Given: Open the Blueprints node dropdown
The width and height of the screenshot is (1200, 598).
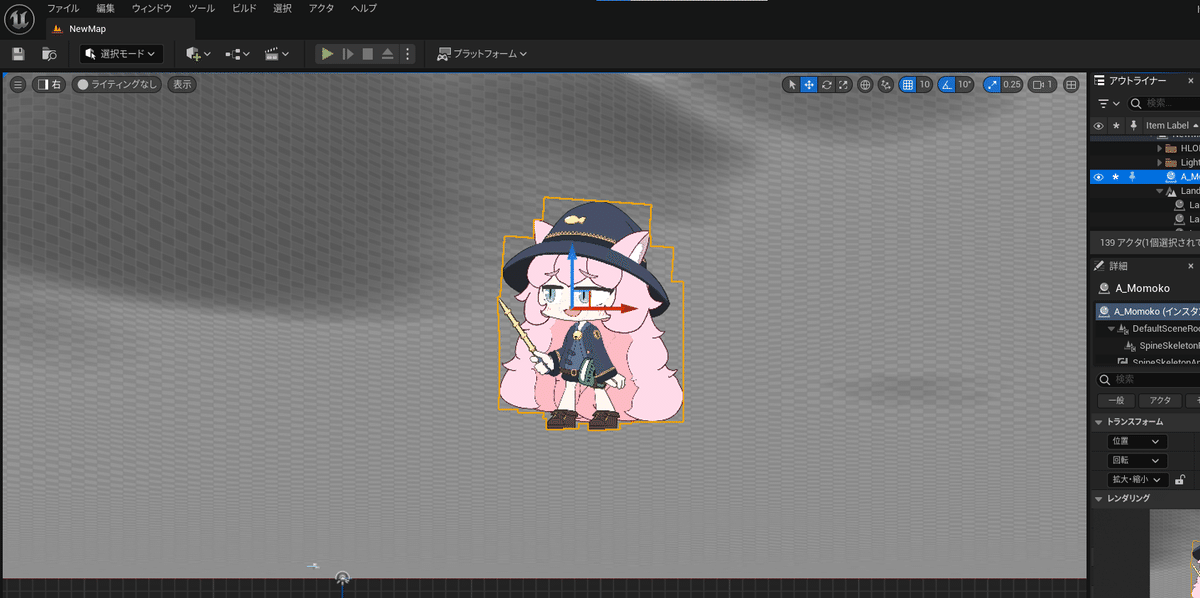Looking at the screenshot, I should (x=237, y=54).
